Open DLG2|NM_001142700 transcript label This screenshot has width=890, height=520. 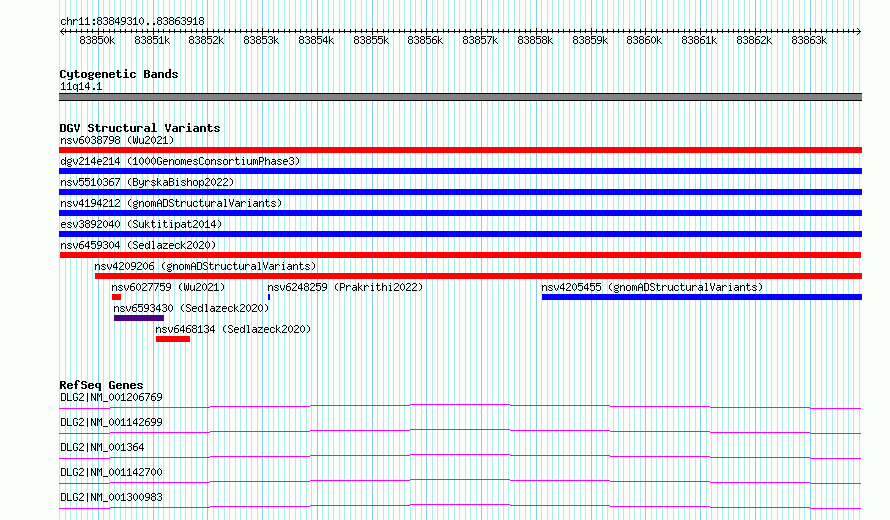tap(111, 472)
